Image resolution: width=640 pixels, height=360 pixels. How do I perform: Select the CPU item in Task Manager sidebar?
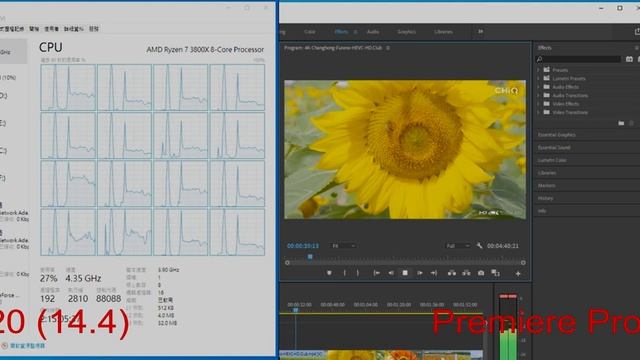tap(13, 51)
